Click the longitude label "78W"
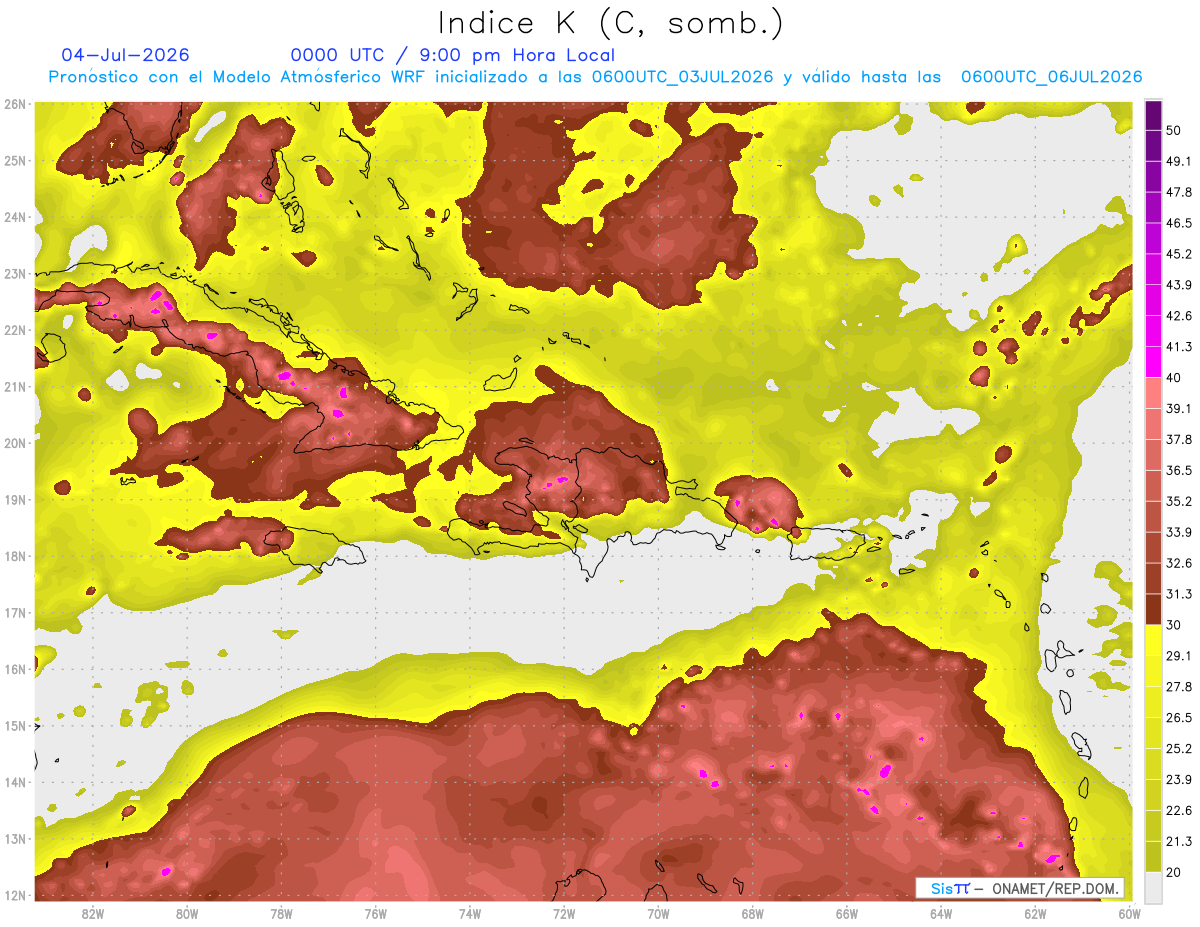1200x927 pixels. [281, 913]
